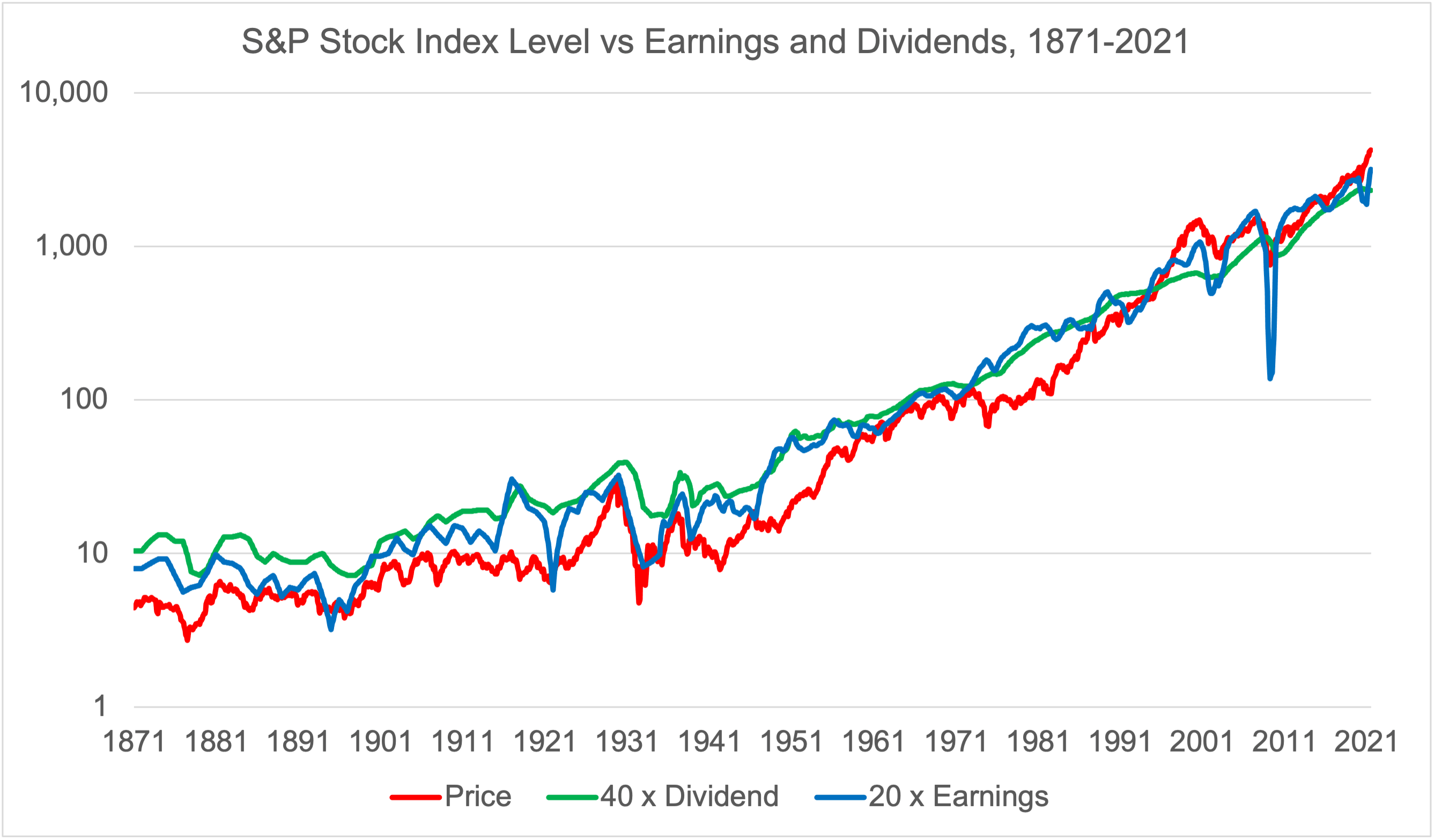Click the 100 y-axis label
This screenshot has width=1435, height=840.
pyautogui.click(x=84, y=399)
